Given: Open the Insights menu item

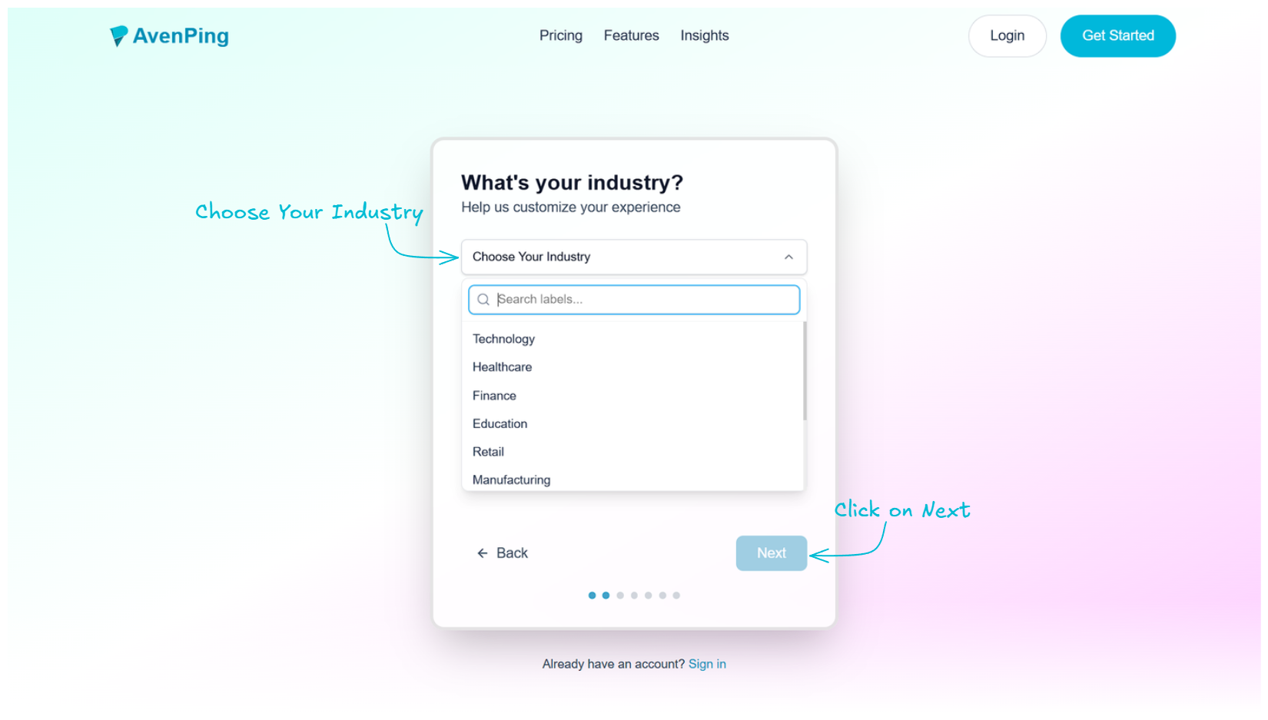Looking at the screenshot, I should (704, 35).
